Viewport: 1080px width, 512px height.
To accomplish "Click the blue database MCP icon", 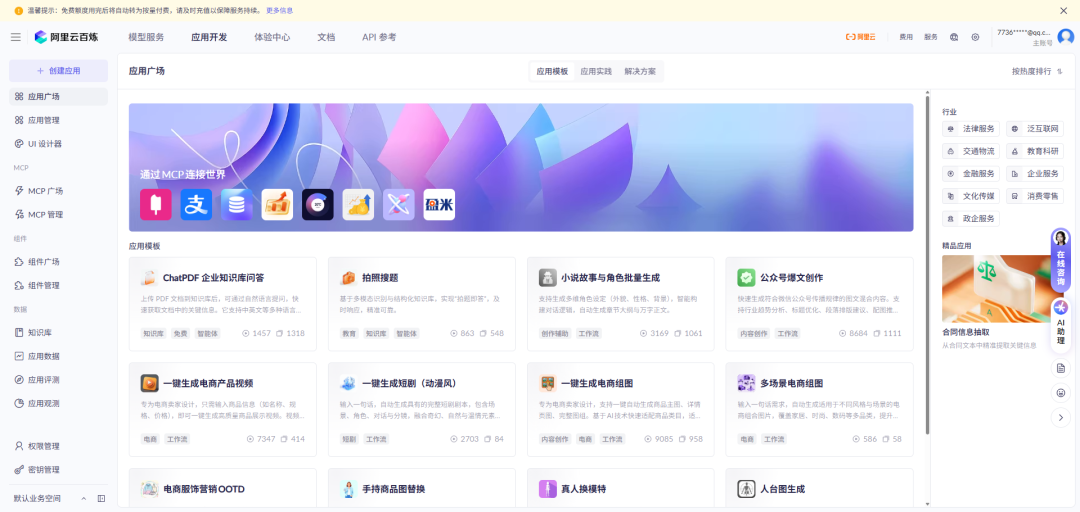I will (x=237, y=205).
